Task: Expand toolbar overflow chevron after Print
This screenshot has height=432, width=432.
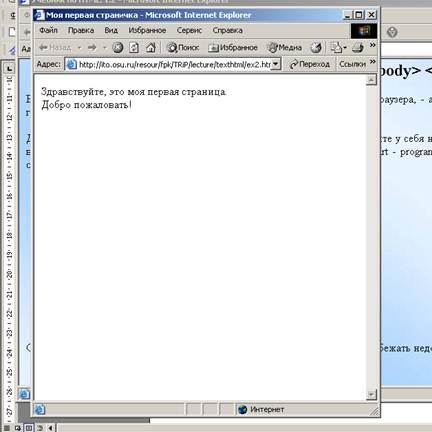Action: tap(373, 45)
